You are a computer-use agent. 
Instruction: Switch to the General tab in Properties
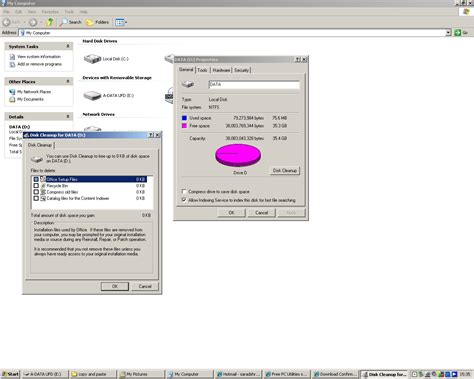click(x=186, y=70)
